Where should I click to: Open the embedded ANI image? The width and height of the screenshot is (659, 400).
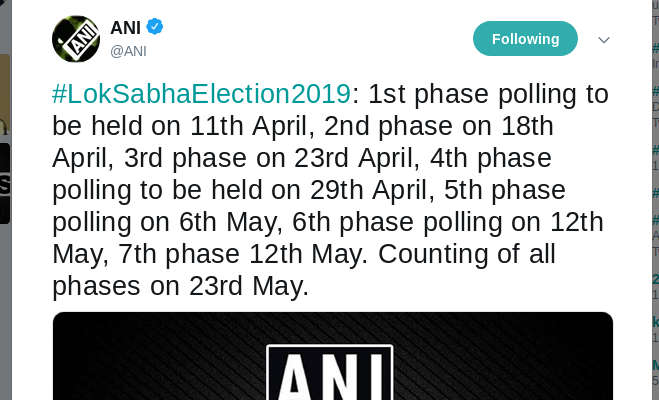(x=332, y=355)
